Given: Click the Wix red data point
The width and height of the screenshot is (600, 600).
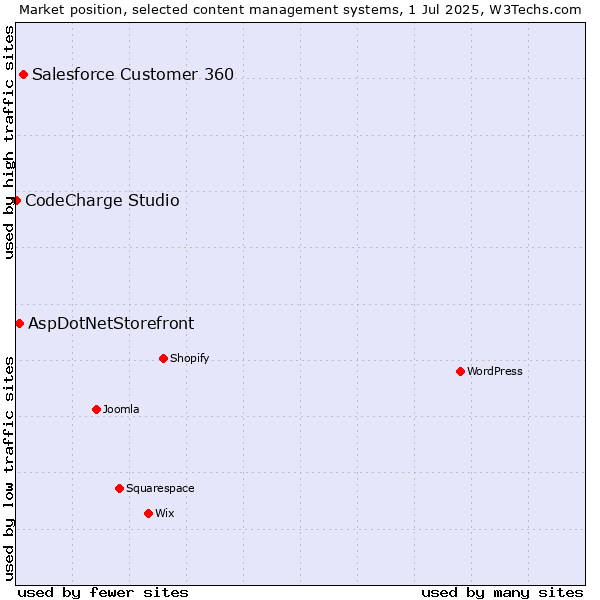Looking at the screenshot, I should coord(148,514).
